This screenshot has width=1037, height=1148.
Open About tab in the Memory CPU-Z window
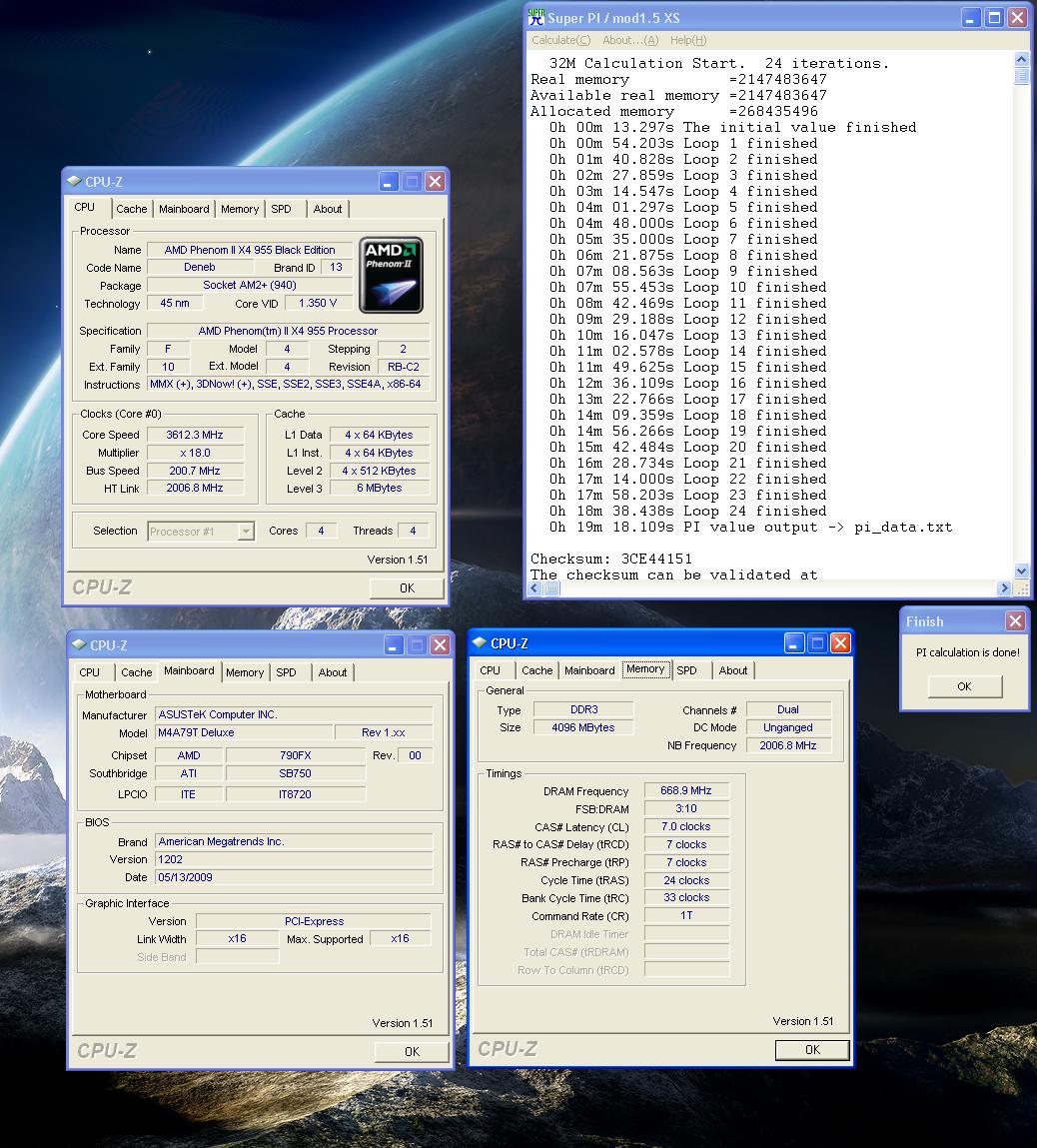[x=732, y=669]
